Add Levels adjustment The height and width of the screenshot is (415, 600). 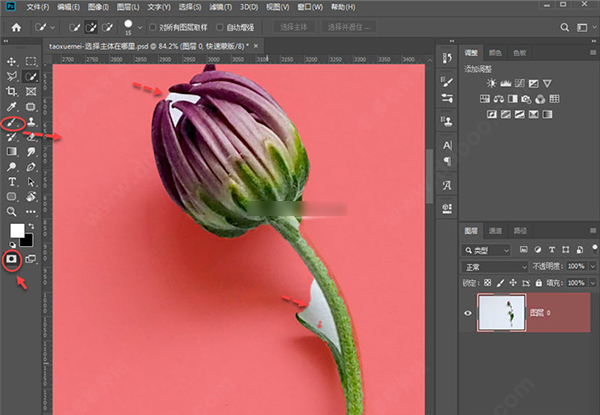pos(505,83)
